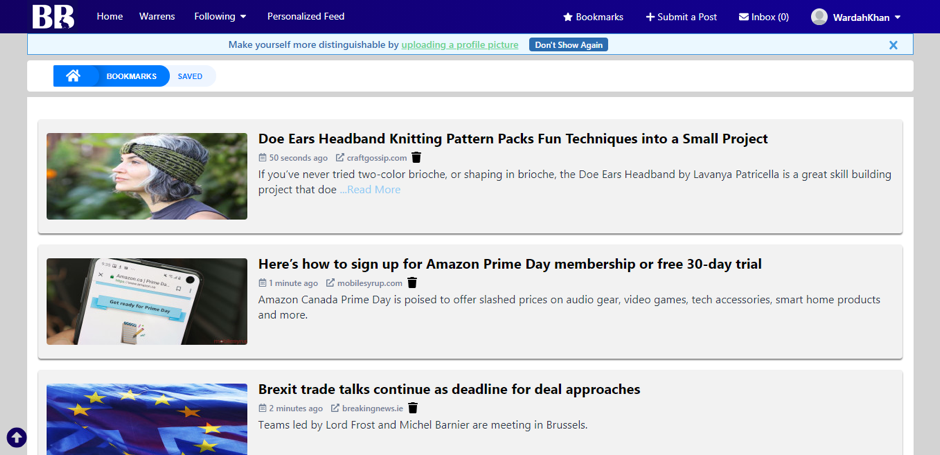
Task: Open the Brexit flag thumbnail
Action: click(x=147, y=419)
